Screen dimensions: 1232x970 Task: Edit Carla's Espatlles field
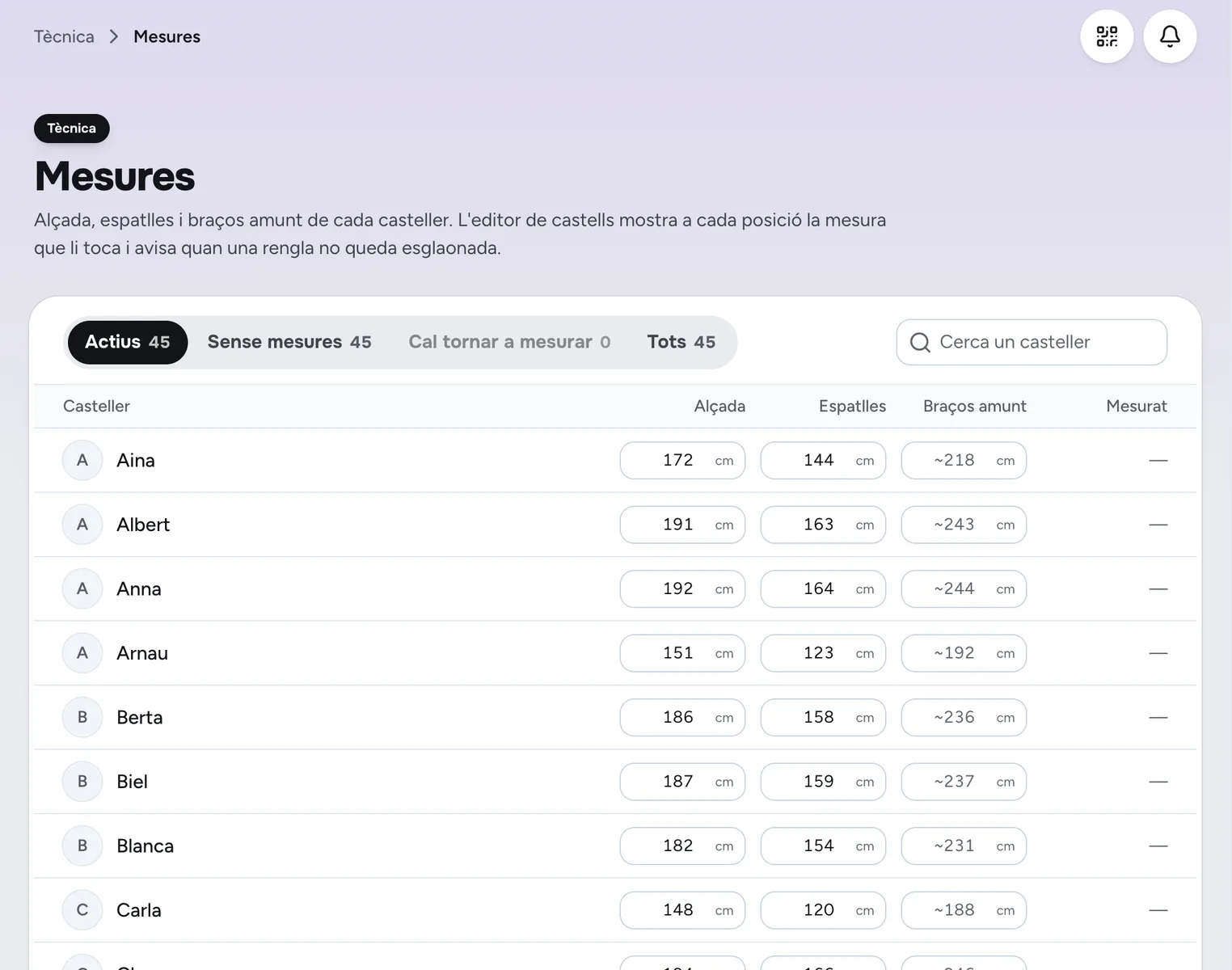point(823,910)
